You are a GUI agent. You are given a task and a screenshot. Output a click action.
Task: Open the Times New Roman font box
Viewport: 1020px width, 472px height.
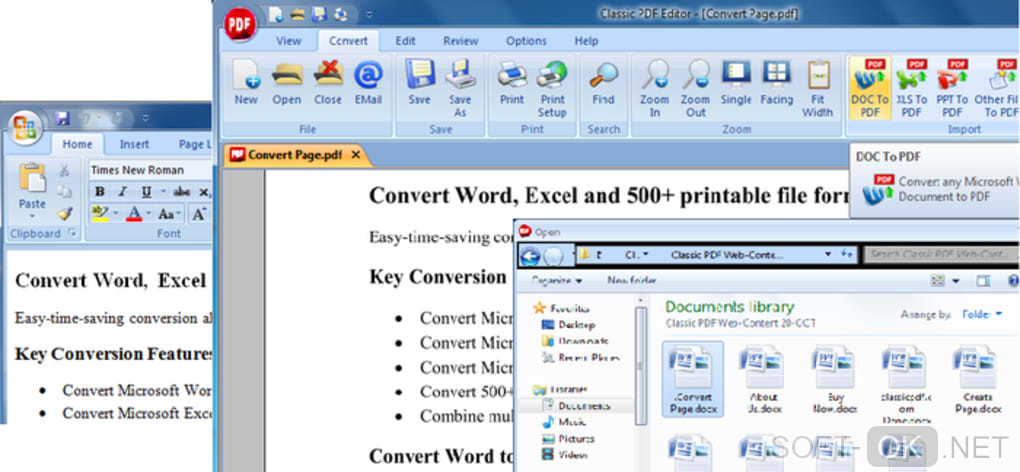click(x=150, y=170)
